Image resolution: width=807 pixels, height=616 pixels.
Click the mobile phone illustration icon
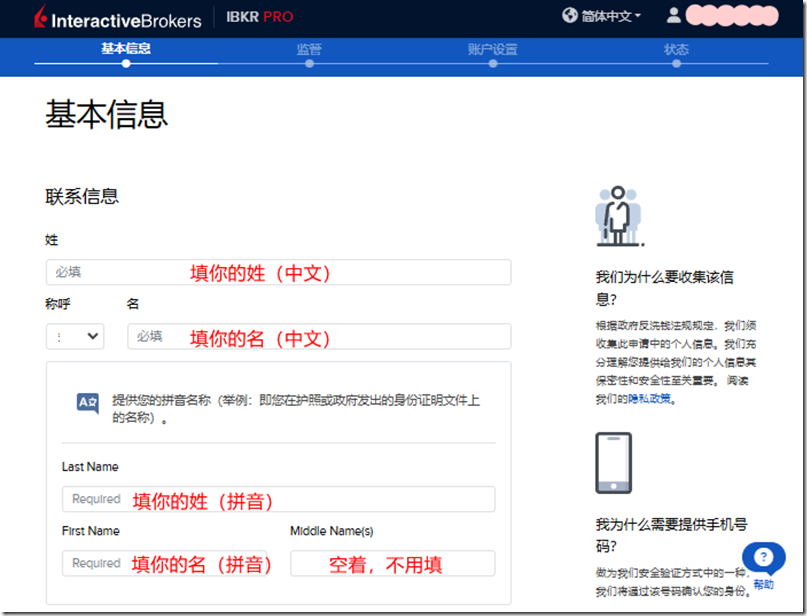(613, 462)
